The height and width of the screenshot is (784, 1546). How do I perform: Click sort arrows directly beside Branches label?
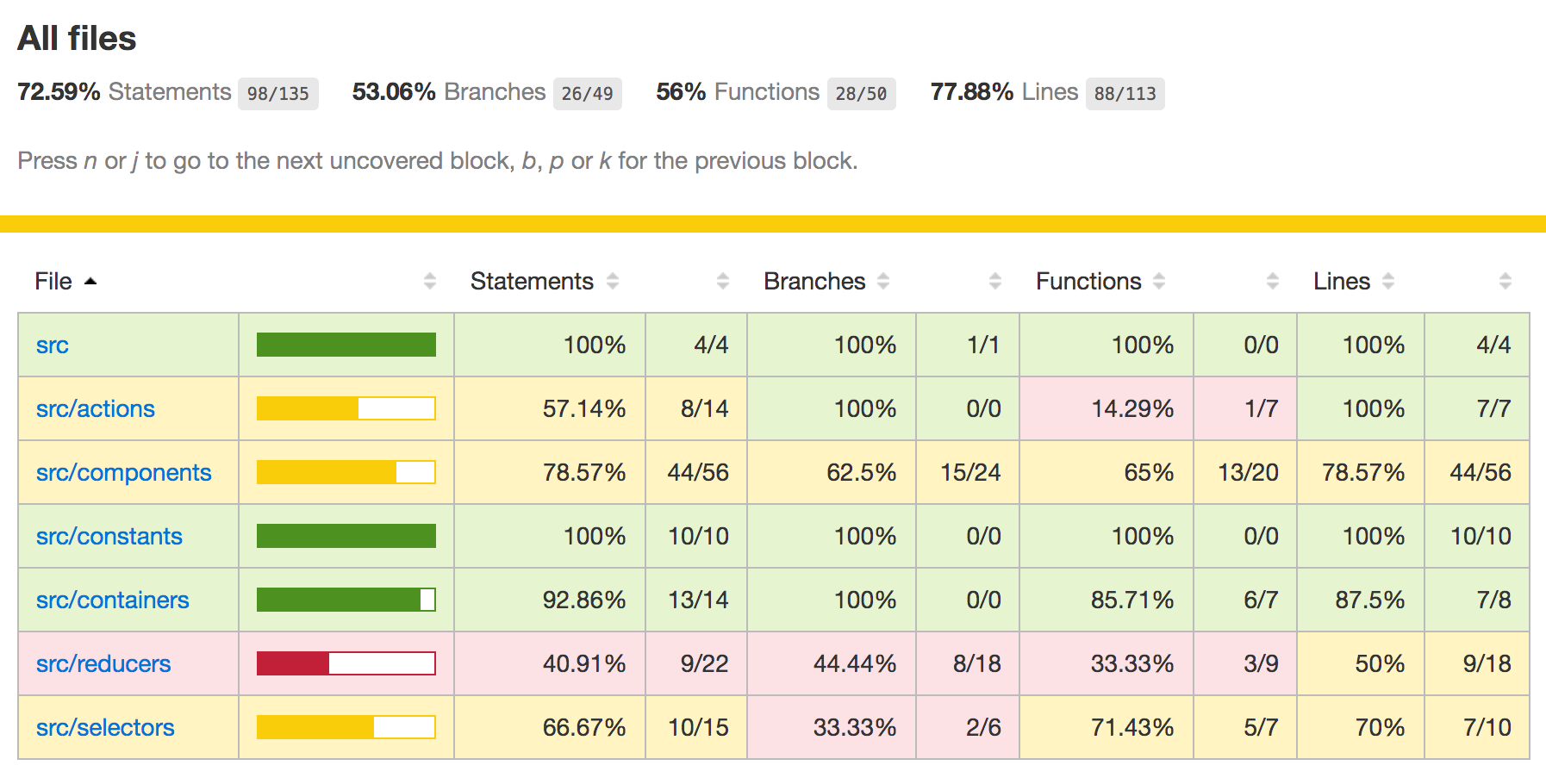tap(883, 281)
